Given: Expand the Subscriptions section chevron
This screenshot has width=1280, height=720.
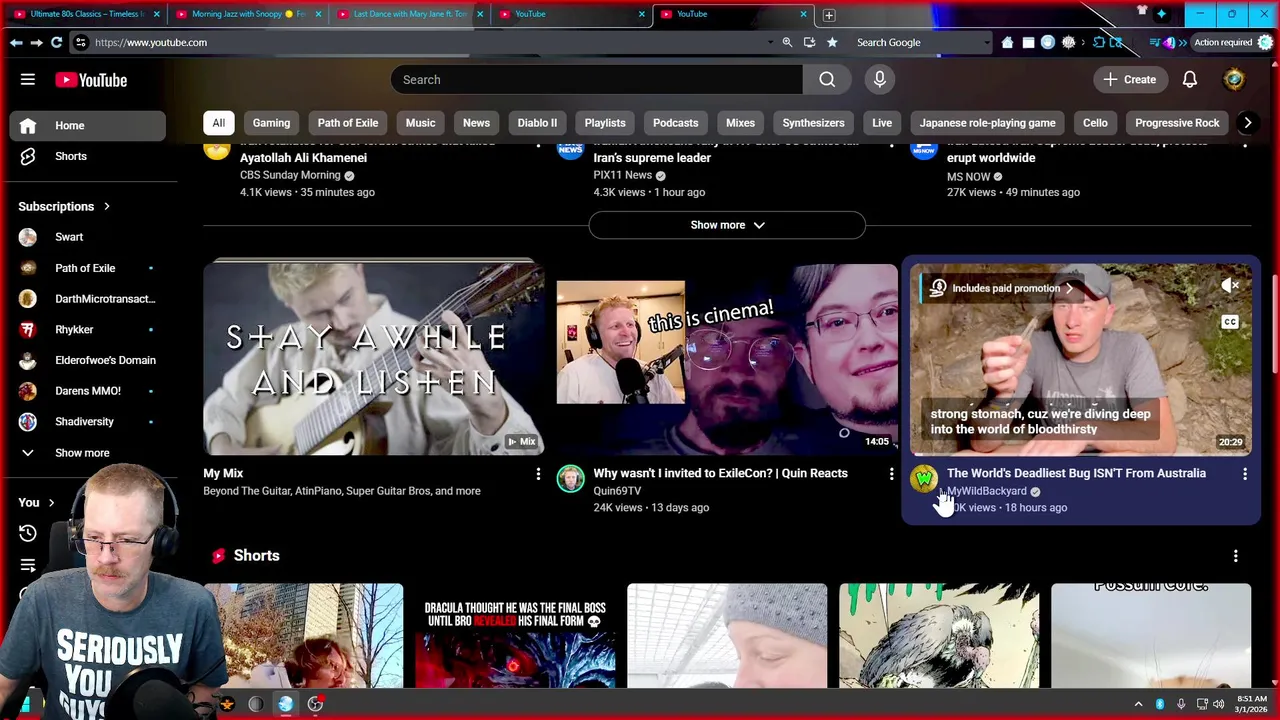Looking at the screenshot, I should (x=106, y=206).
